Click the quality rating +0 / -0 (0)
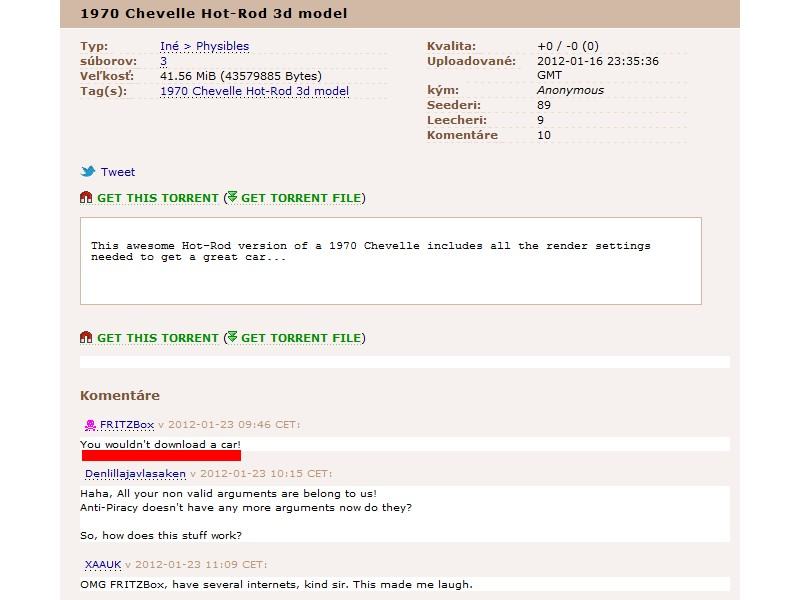Image resolution: width=800 pixels, height=600 pixels. [x=568, y=46]
